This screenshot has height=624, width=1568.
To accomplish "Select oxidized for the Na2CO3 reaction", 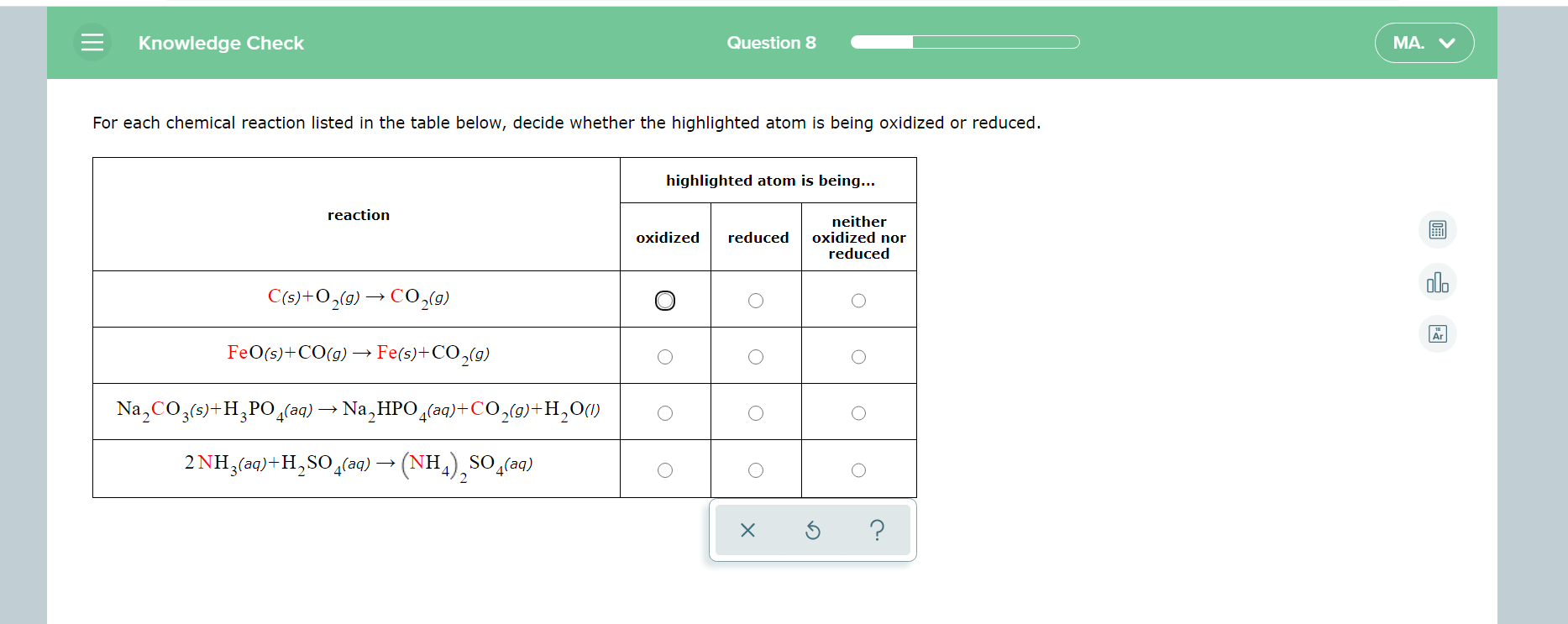I will click(664, 412).
